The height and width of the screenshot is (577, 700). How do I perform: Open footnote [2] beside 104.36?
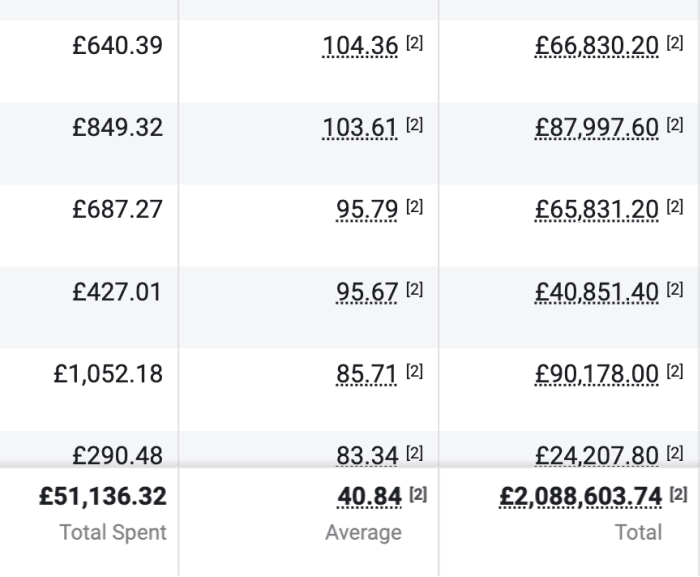coord(414,43)
